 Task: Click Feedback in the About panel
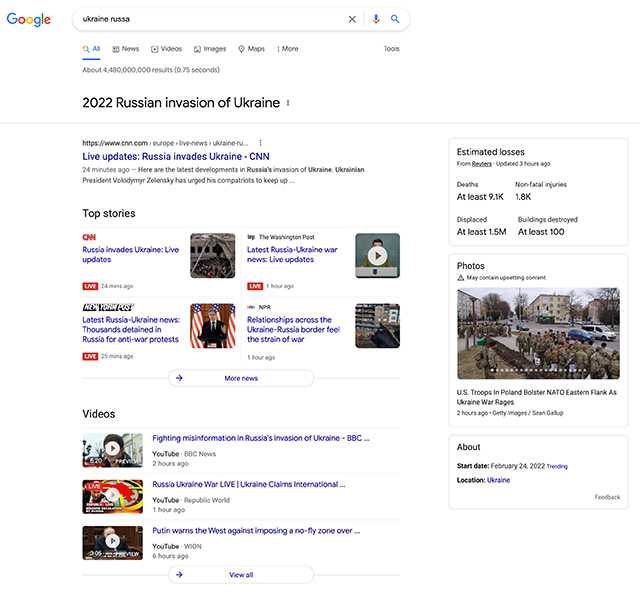[607, 497]
